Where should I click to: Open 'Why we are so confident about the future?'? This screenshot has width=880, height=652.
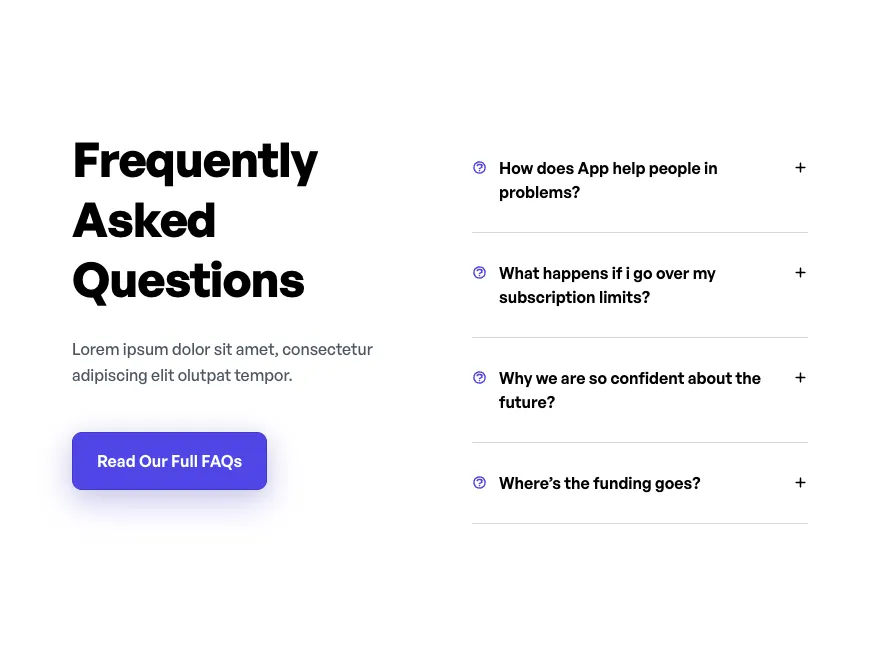tap(629, 390)
